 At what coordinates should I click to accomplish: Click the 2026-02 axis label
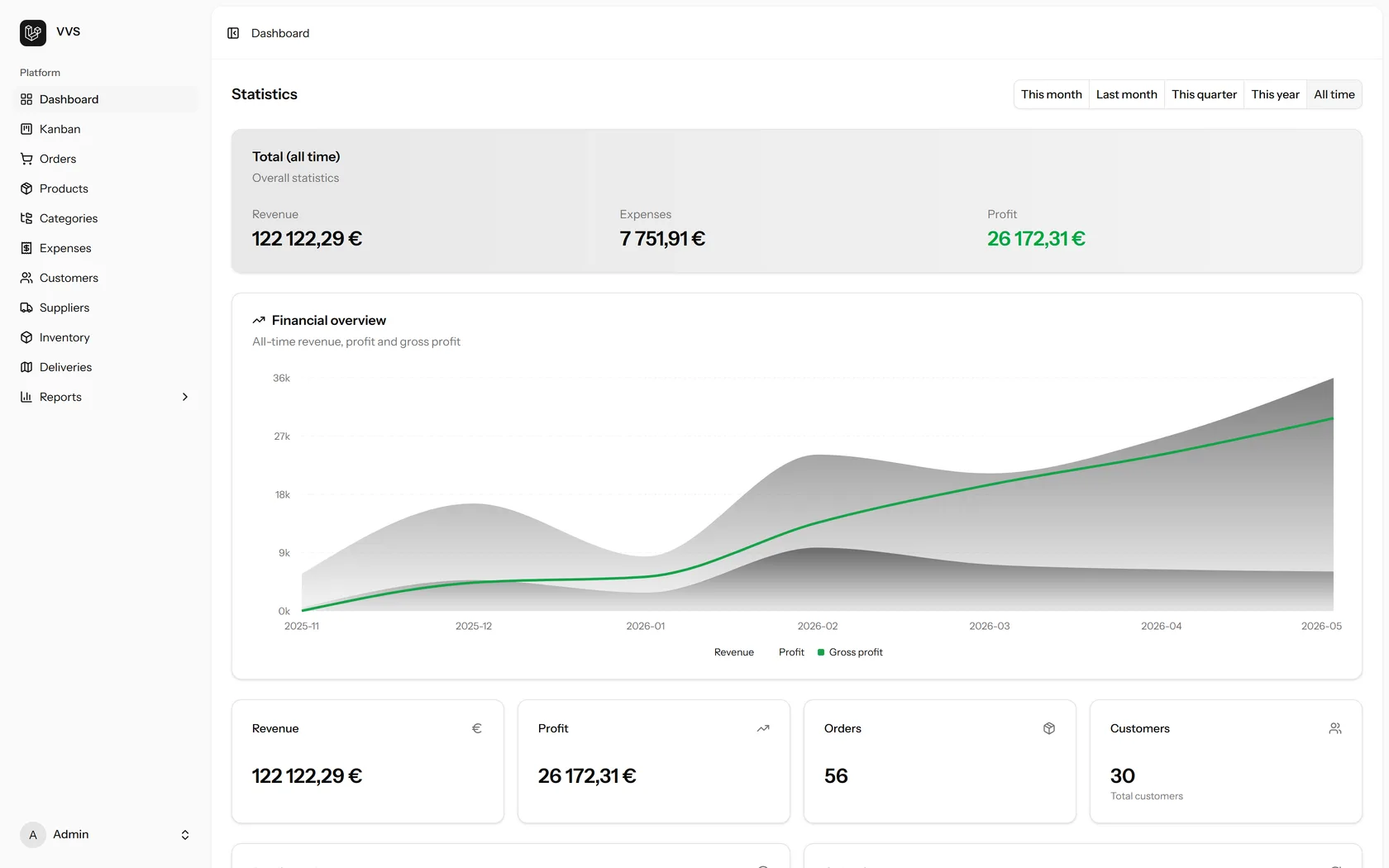[818, 626]
